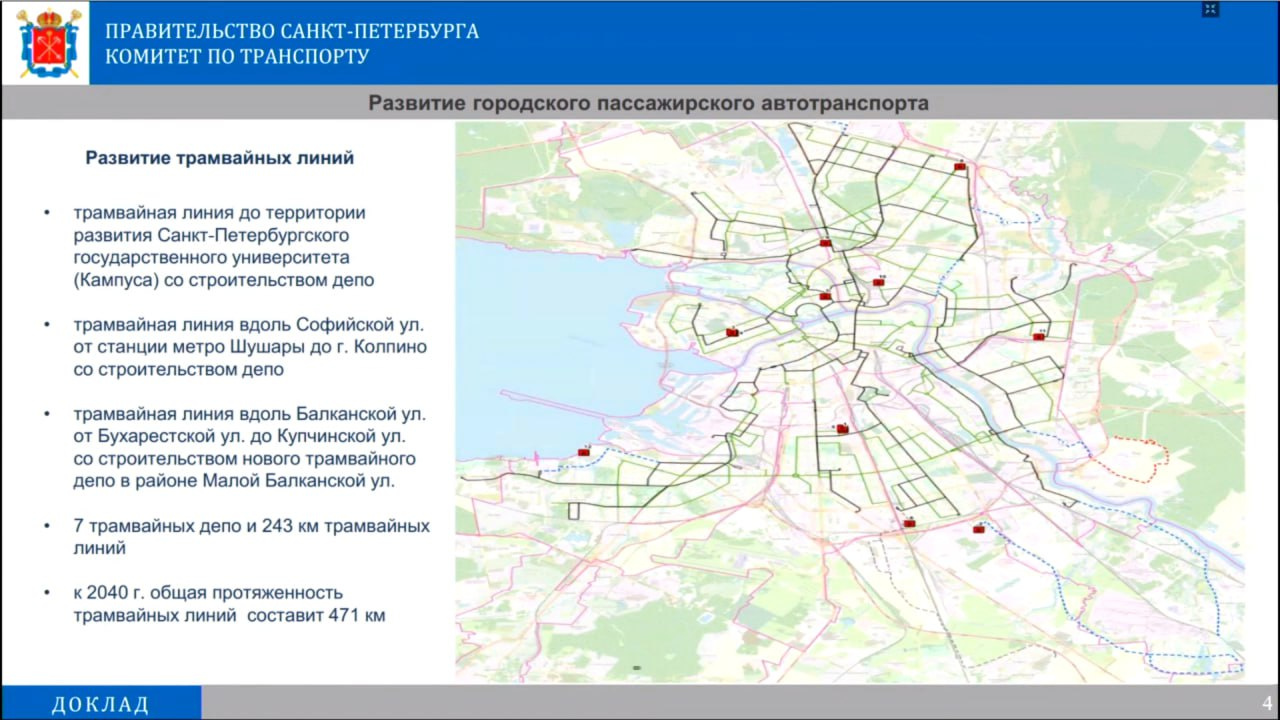The height and width of the screenshot is (720, 1280).
Task: Click the red dashed outlined area on map
Action: (1133, 460)
